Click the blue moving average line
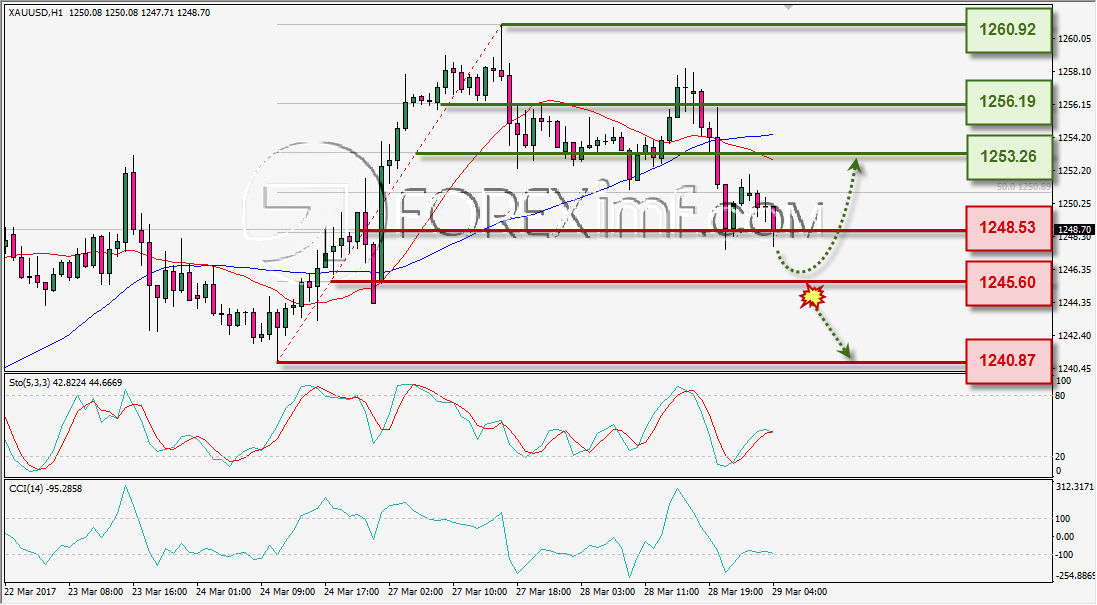The height and width of the screenshot is (605, 1097). [210, 266]
